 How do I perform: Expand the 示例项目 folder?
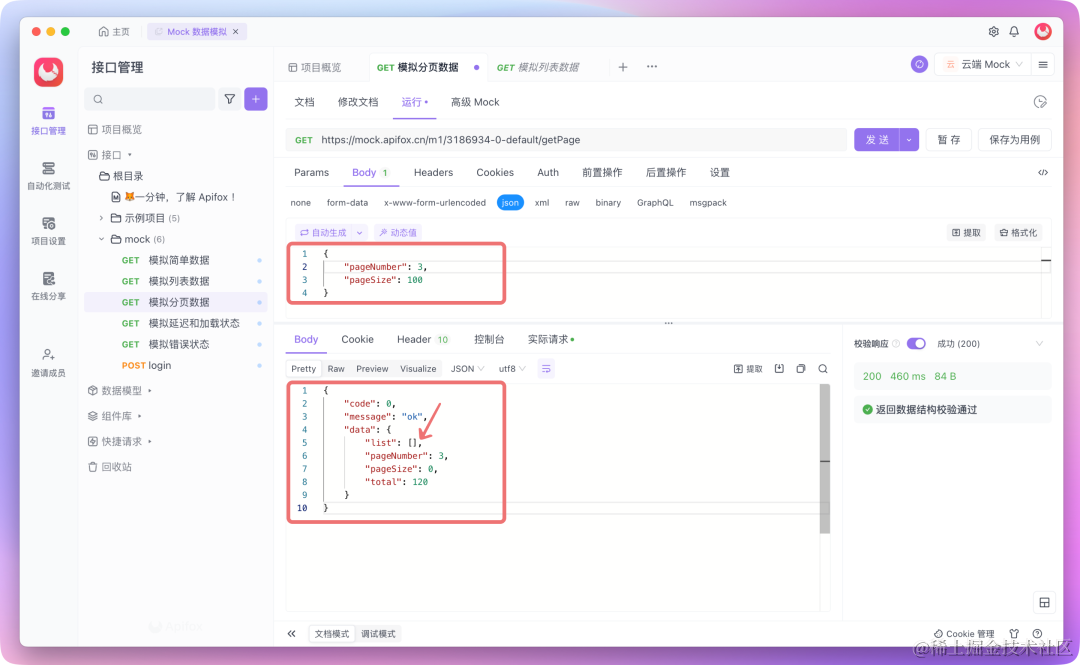[x=101, y=218]
